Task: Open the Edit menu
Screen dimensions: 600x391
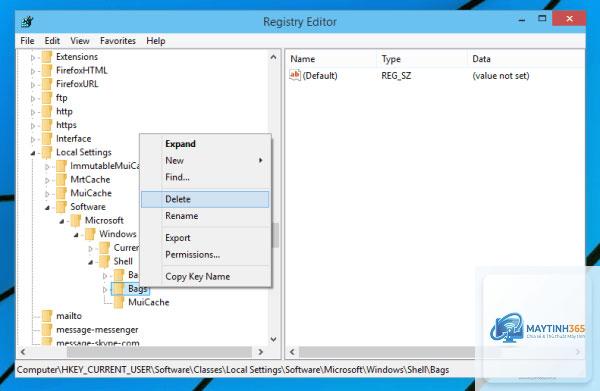Action: (52, 41)
